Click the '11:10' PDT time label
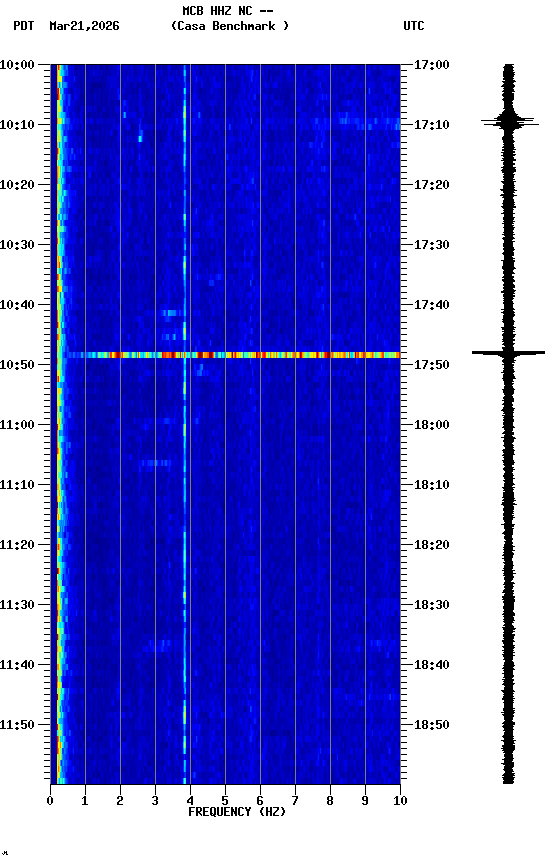Screen dimensions: 552x864 [x=17, y=485]
